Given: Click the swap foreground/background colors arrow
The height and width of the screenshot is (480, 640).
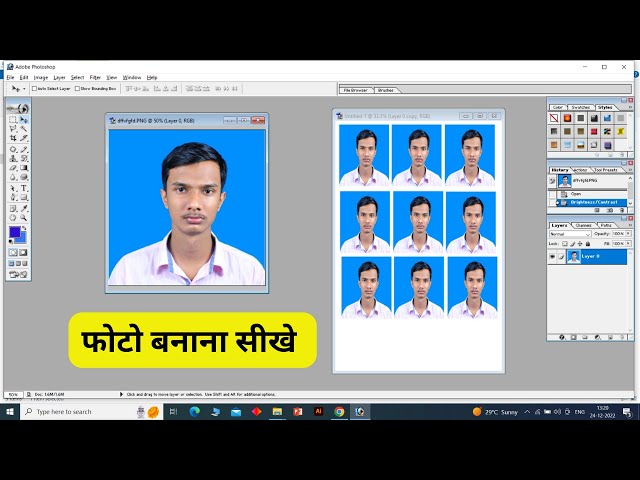Looking at the screenshot, I should (x=24, y=228).
